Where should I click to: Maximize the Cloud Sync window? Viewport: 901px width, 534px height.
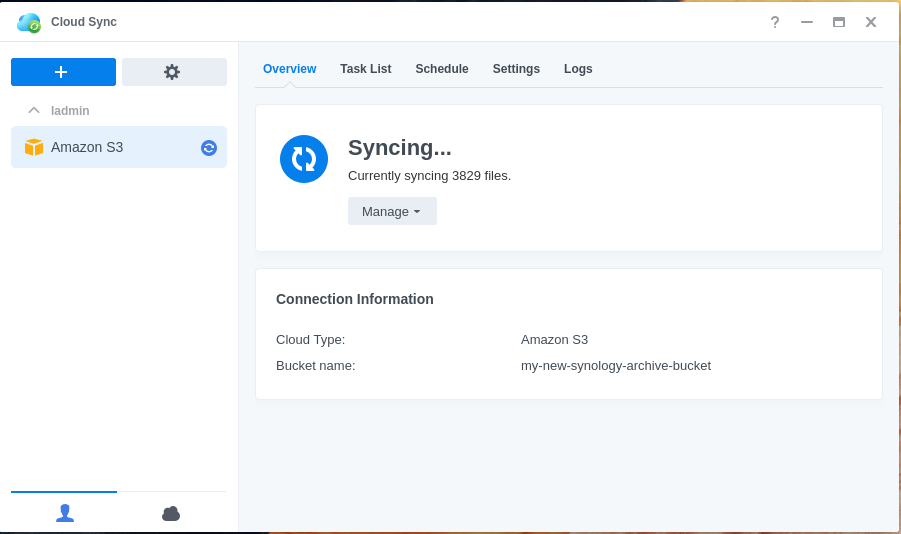click(x=839, y=22)
